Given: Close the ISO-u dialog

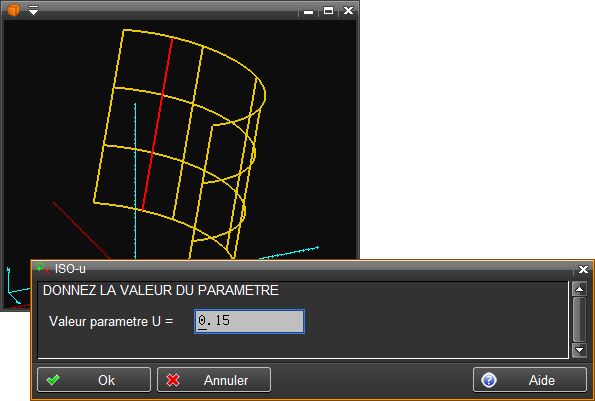Looking at the screenshot, I should 583,269.
